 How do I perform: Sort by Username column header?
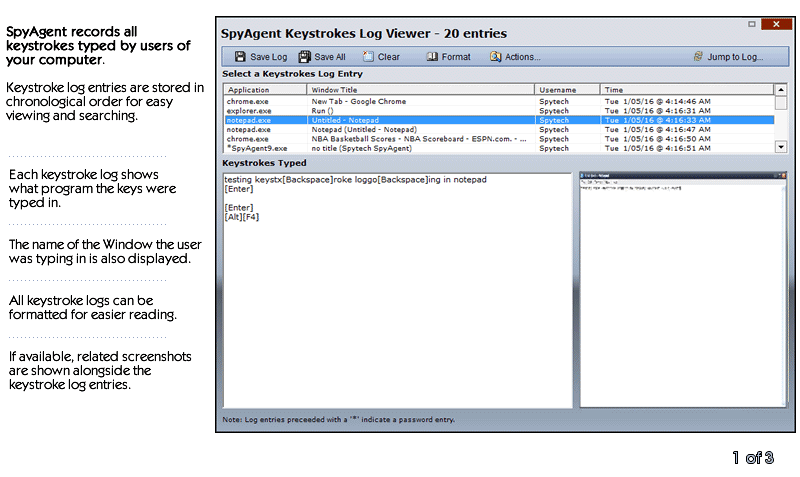(x=567, y=90)
